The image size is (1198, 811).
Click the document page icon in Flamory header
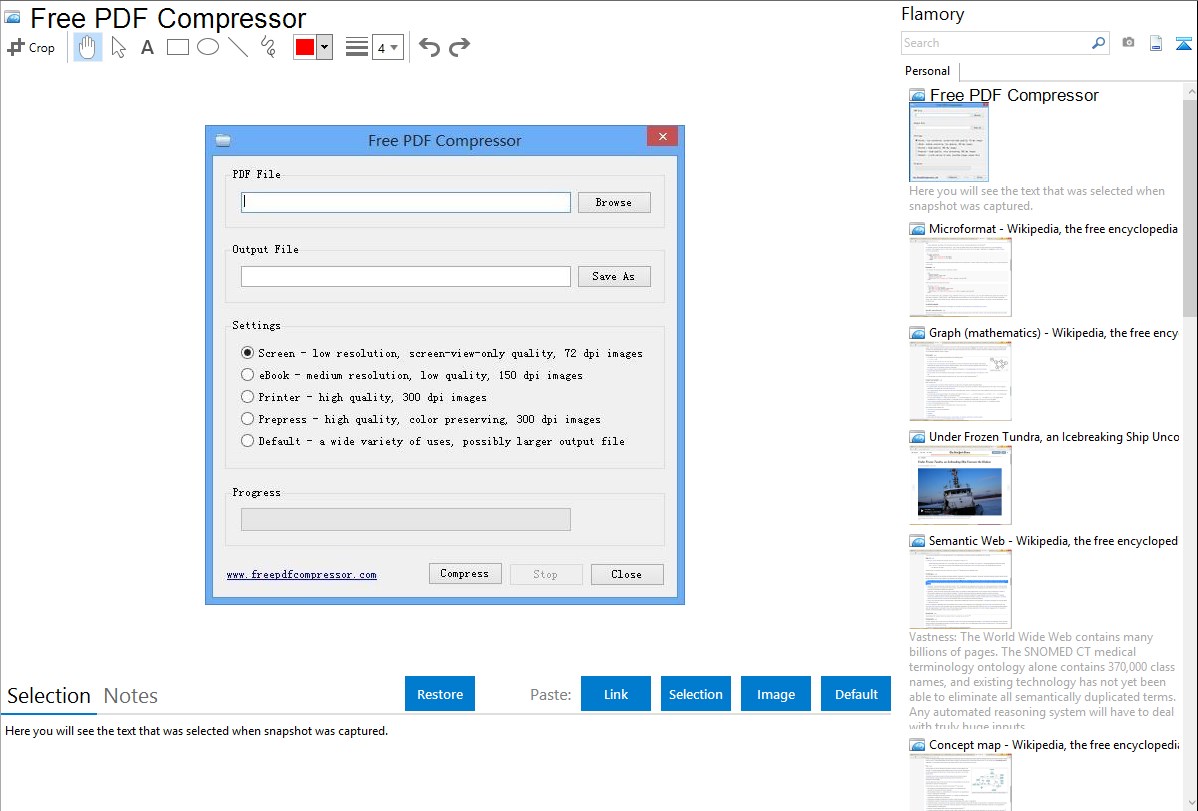1156,43
